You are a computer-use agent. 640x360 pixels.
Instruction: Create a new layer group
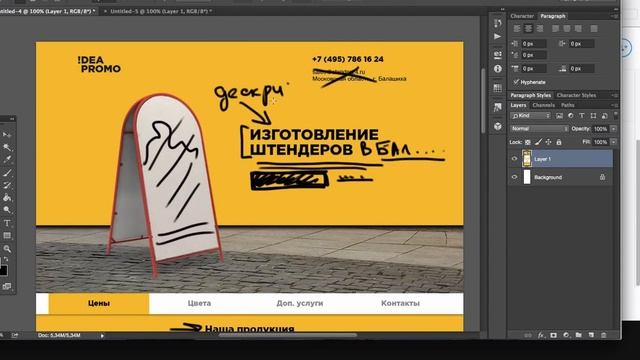tap(578, 335)
